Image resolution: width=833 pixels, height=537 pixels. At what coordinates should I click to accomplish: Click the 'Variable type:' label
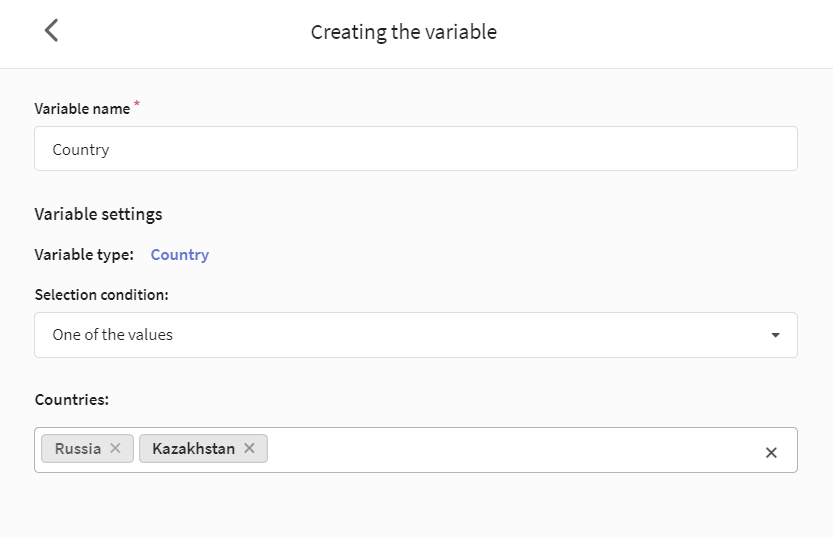(x=84, y=255)
